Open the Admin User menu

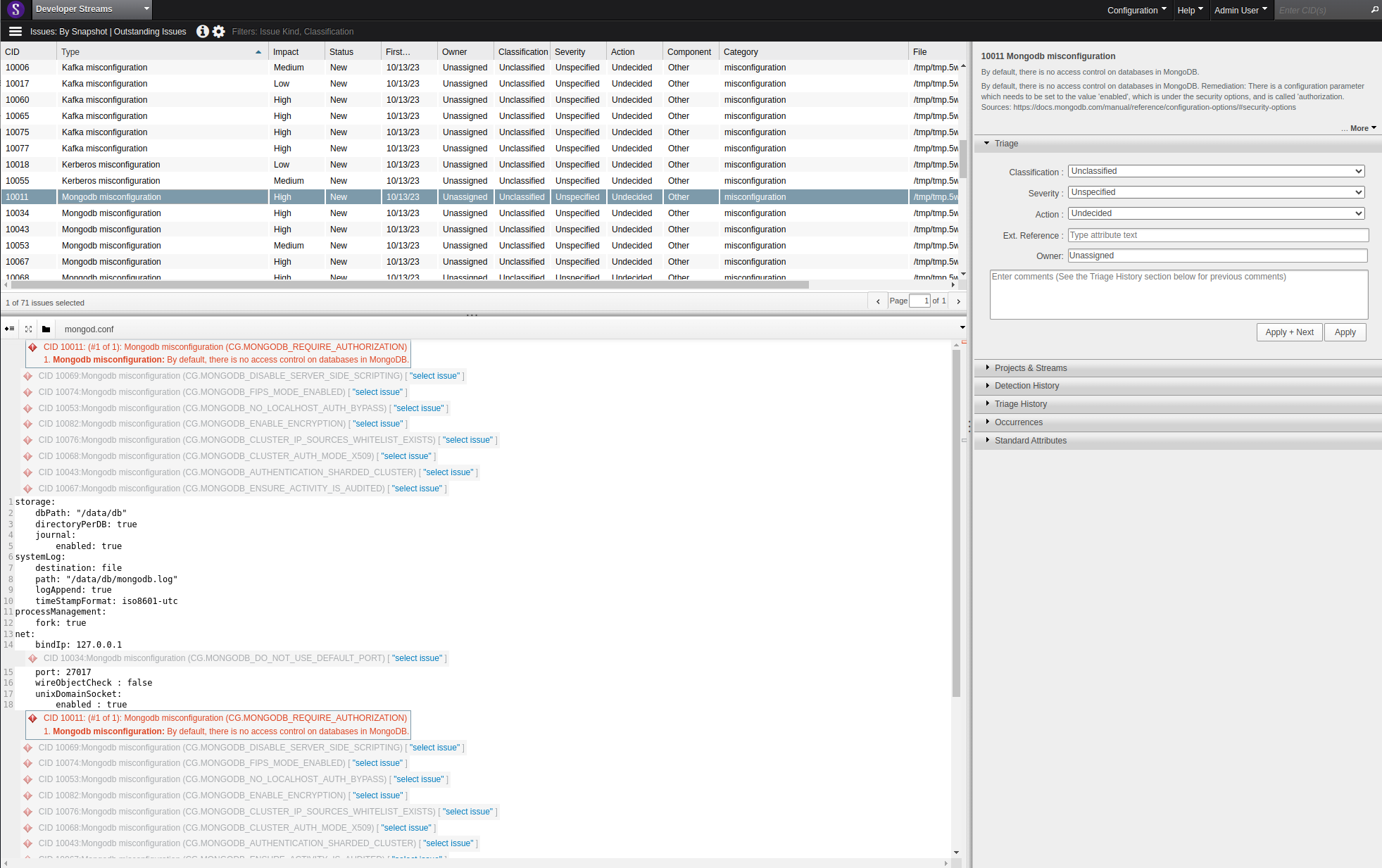pos(1240,10)
